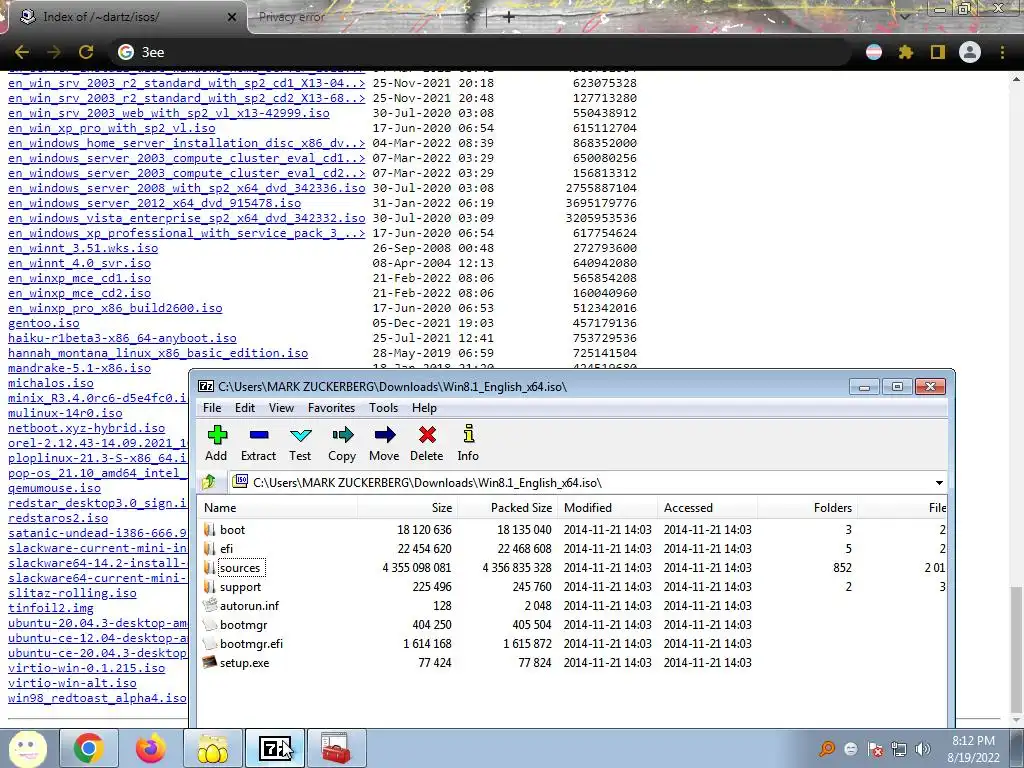1024x768 pixels.
Task: Open the en_win_xp_pro_with_sp2_vl.iso link
Action: point(112,128)
